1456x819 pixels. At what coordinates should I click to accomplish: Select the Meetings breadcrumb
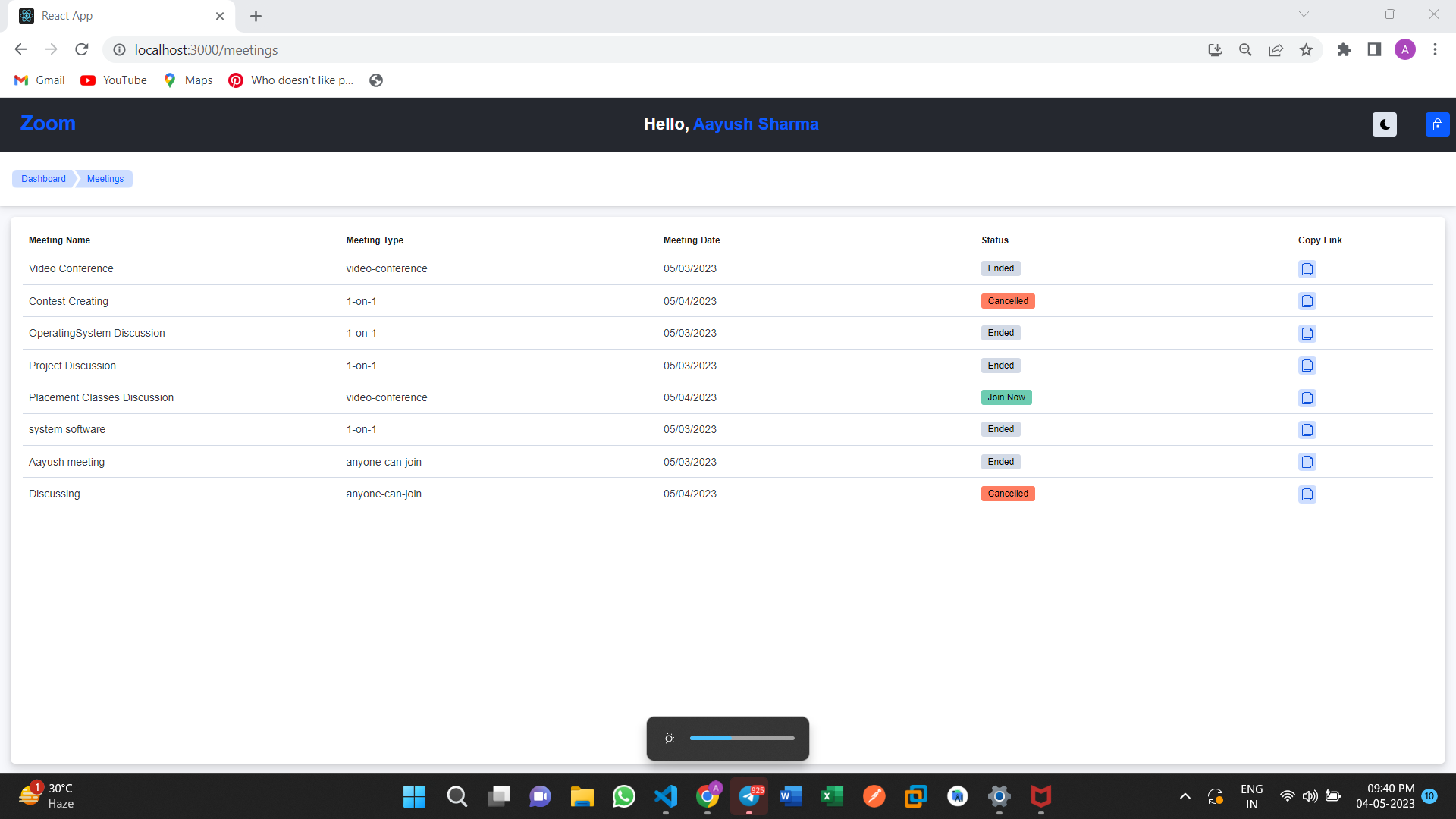105,178
